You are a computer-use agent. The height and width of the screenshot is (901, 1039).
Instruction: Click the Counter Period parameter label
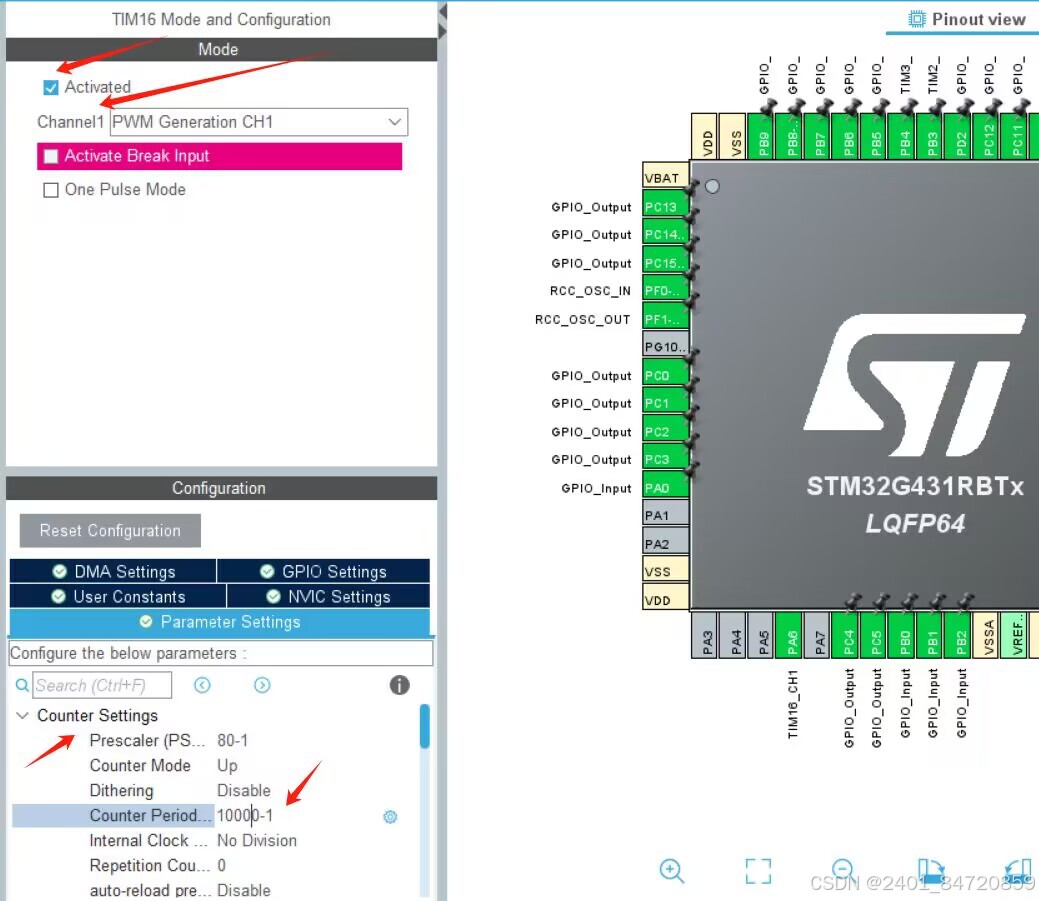coord(150,816)
